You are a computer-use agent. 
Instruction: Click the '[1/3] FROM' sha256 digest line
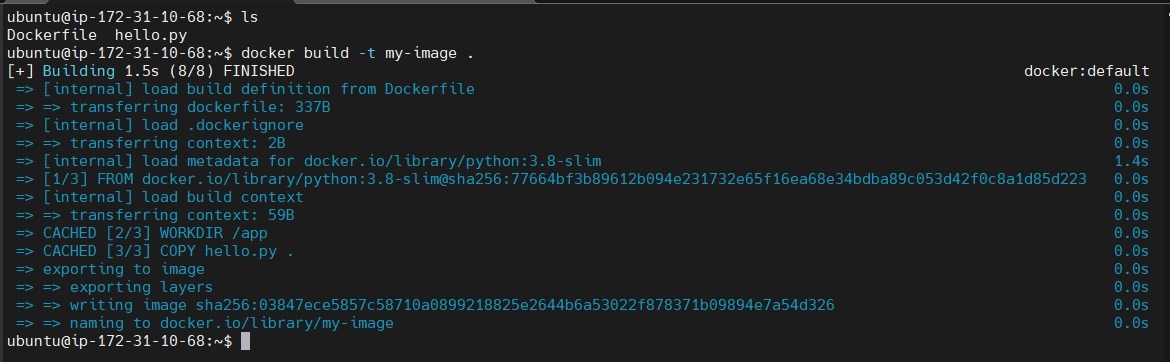(x=564, y=179)
